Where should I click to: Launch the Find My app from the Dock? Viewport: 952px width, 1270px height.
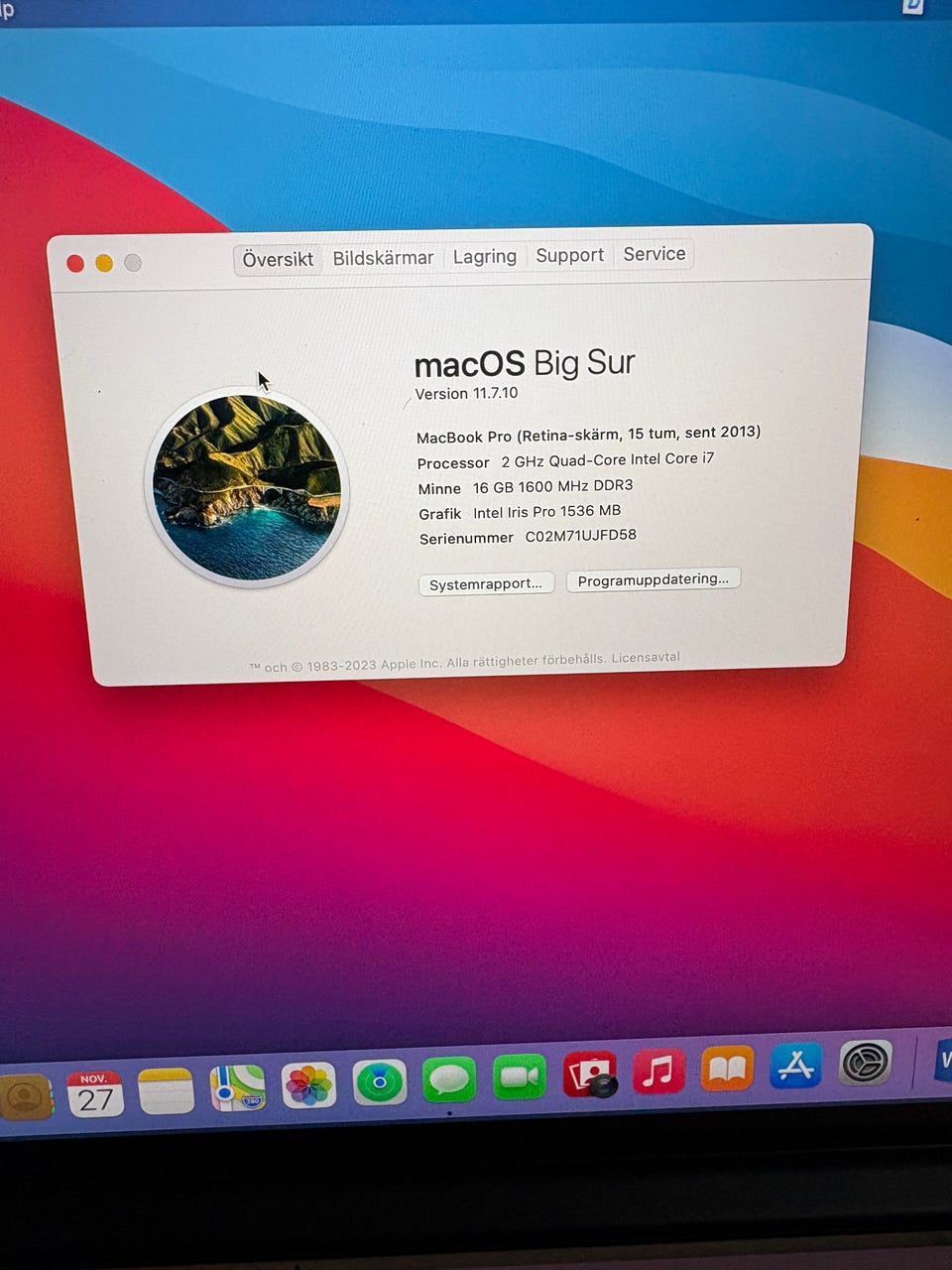(x=380, y=1082)
